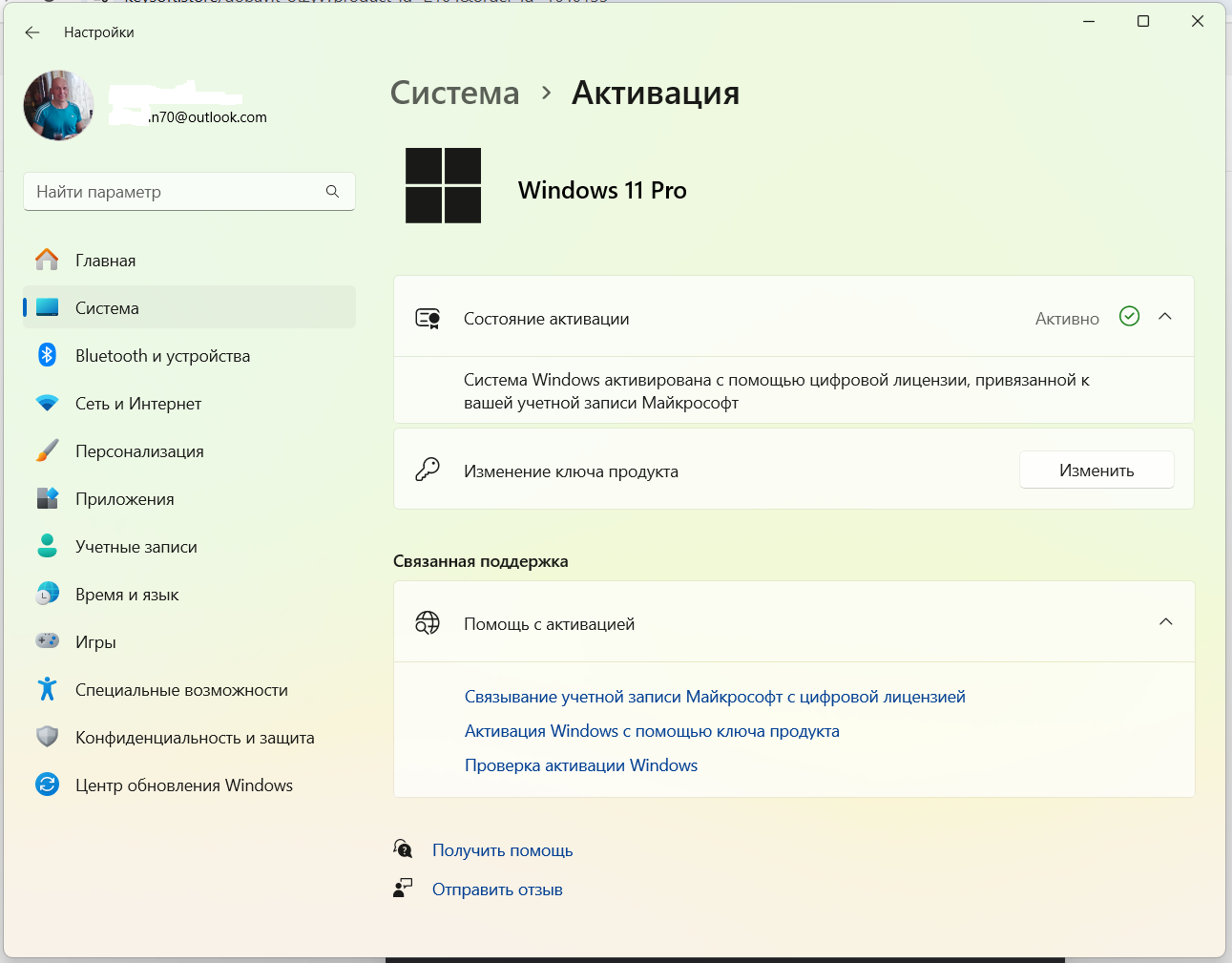Click Система breadcrumb link

pos(455,93)
